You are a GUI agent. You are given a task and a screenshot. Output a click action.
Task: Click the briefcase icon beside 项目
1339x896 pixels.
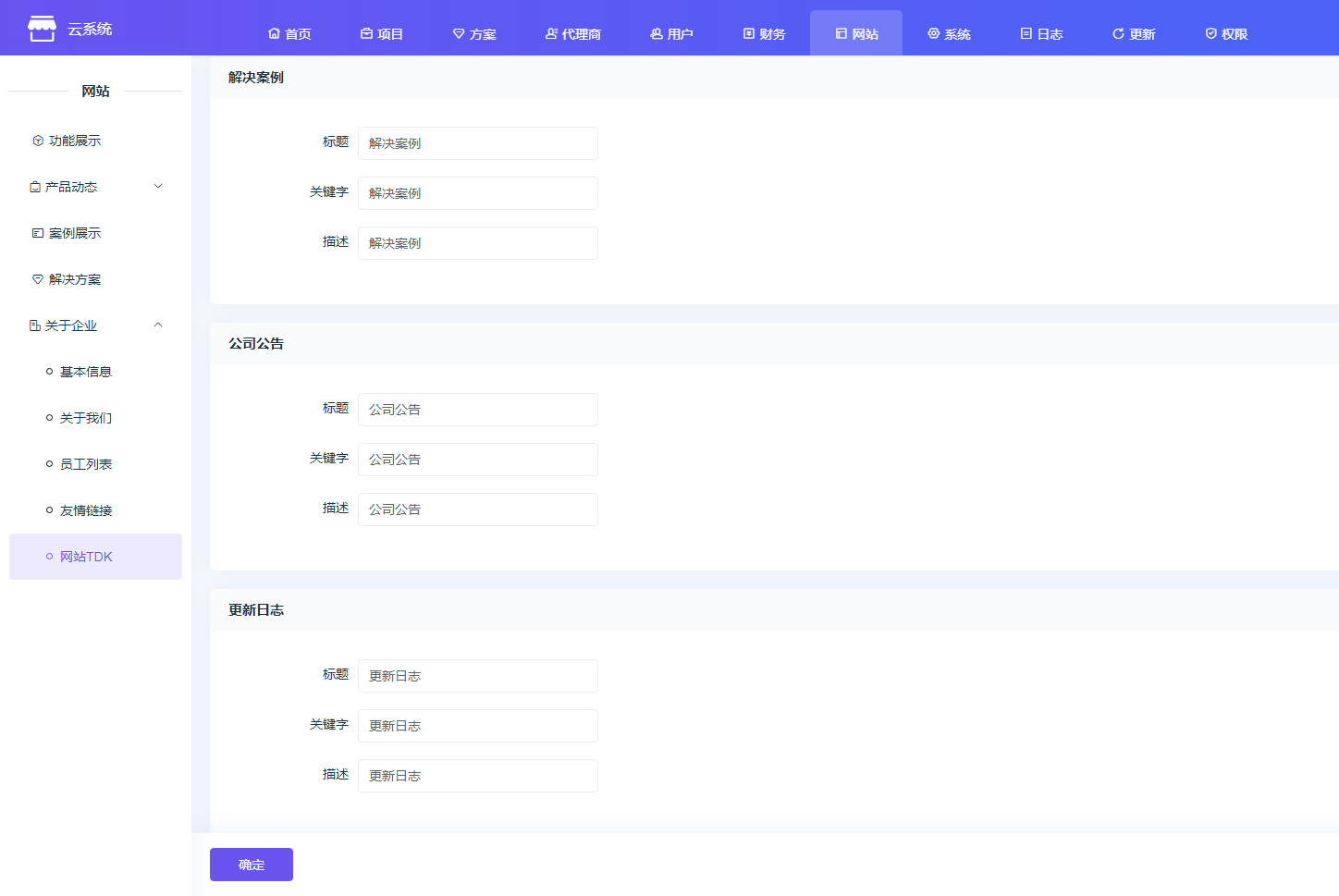click(366, 33)
